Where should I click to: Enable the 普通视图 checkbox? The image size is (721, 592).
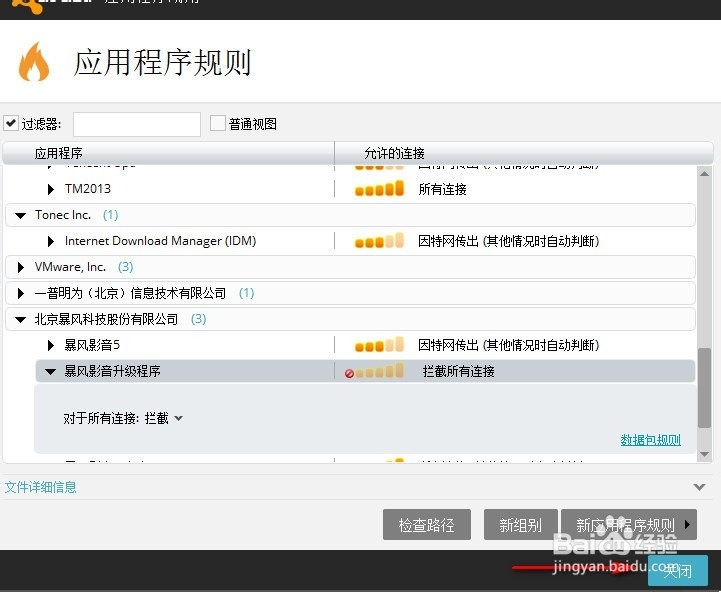point(217,123)
